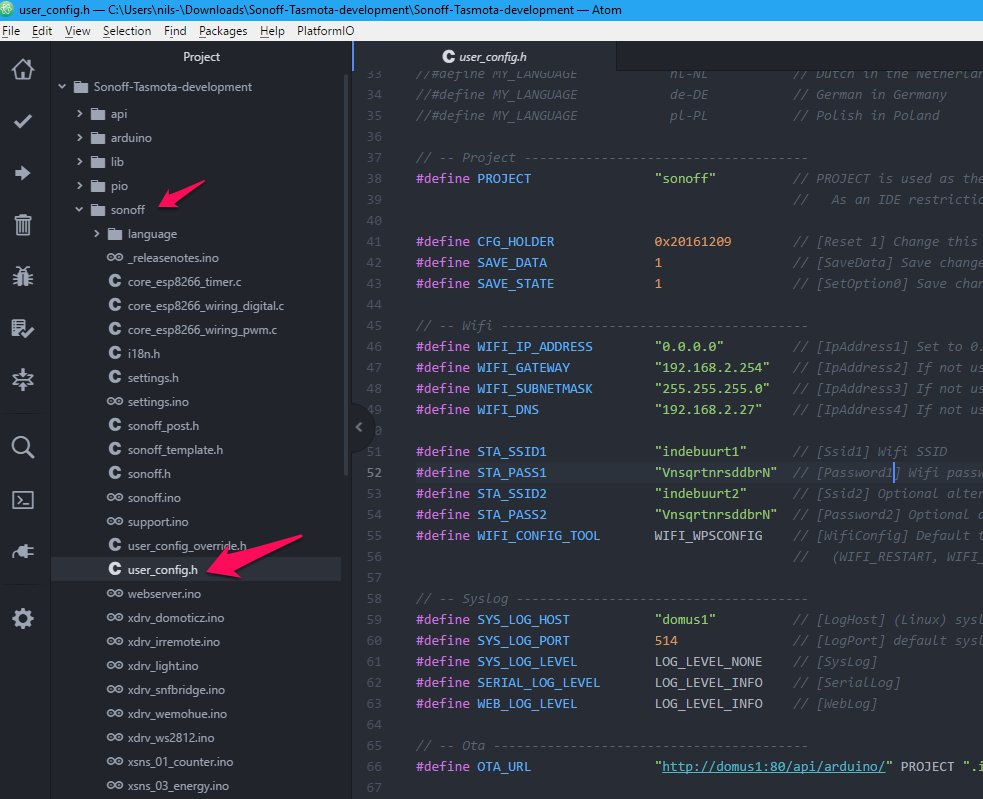Click the C icon of i18n.h
This screenshot has height=799, width=983.
[x=115, y=352]
